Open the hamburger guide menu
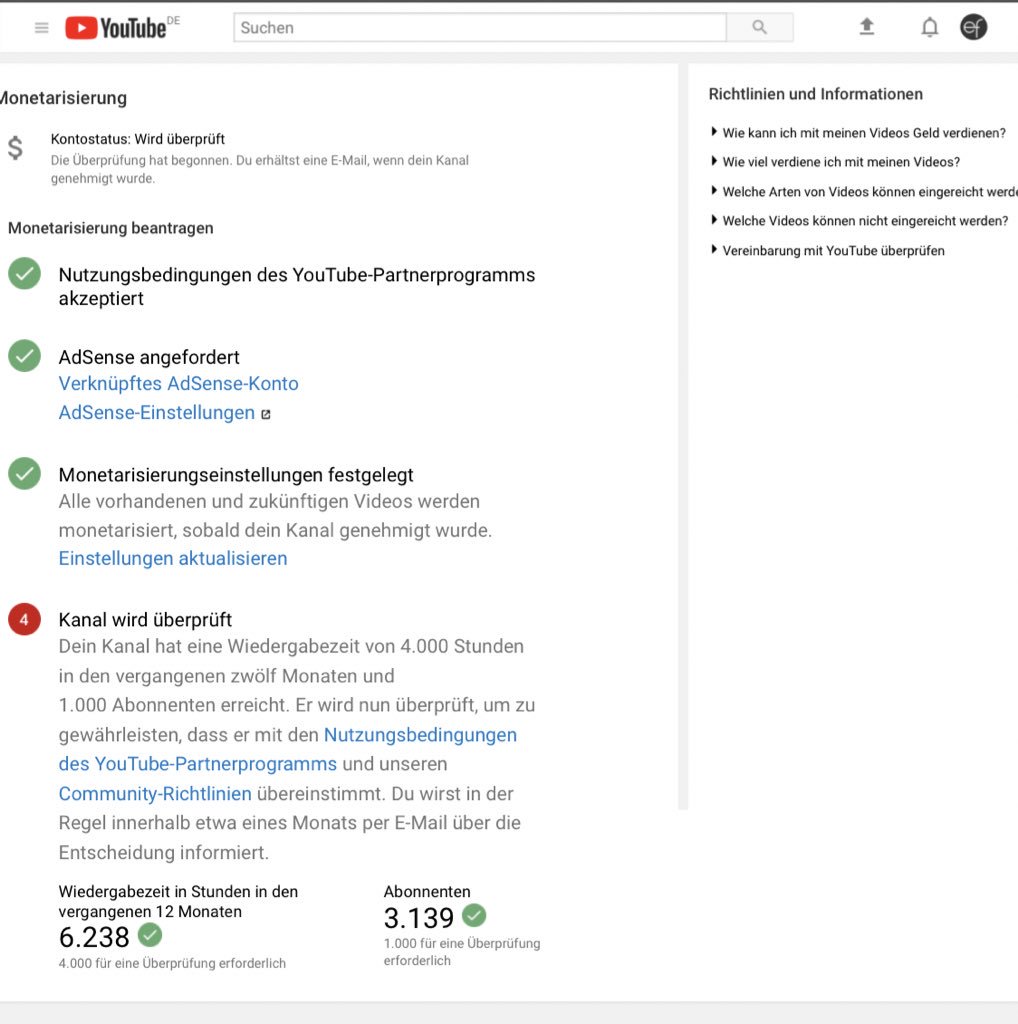 point(41,27)
